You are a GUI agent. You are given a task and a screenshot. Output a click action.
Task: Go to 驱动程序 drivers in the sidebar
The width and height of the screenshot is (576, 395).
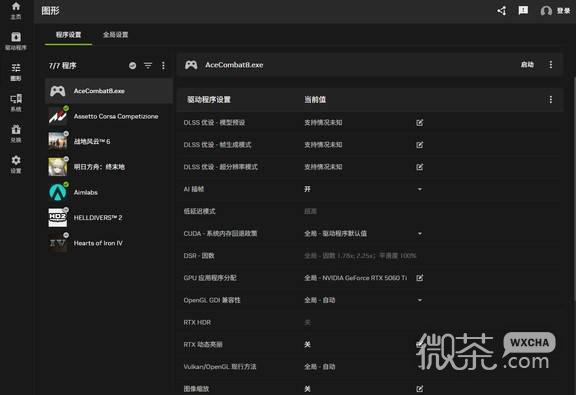[x=16, y=41]
